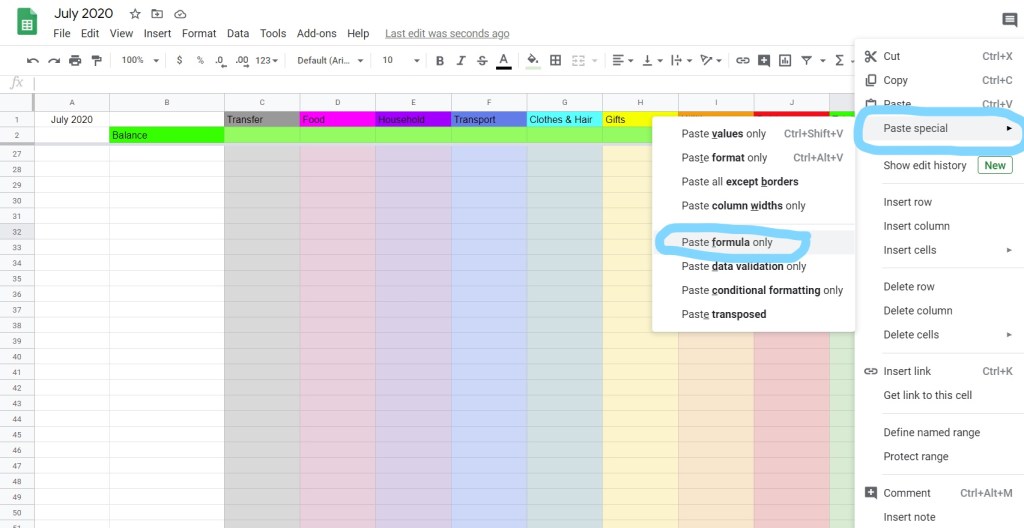The image size is (1024, 528).
Task: Open the font size dropdown
Action: 399,61
